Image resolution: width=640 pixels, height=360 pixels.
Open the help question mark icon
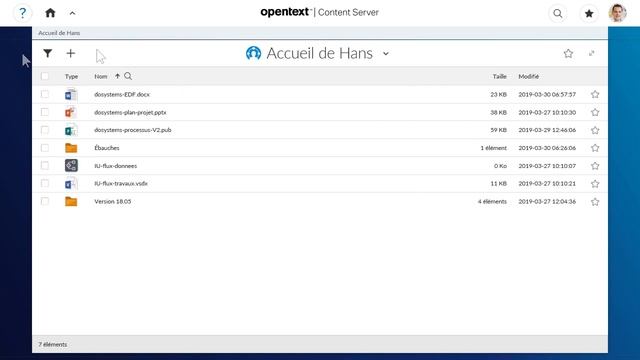[x=22, y=13]
